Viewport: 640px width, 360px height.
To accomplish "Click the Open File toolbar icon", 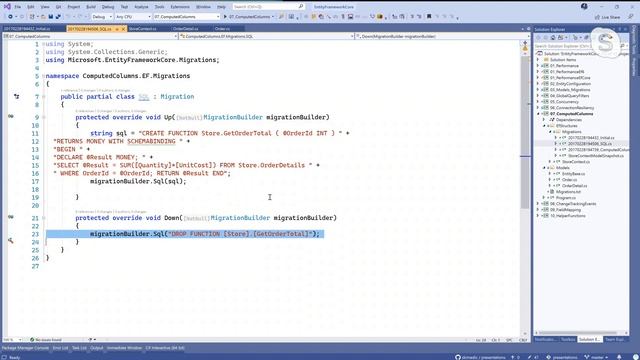I will pos(43,17).
